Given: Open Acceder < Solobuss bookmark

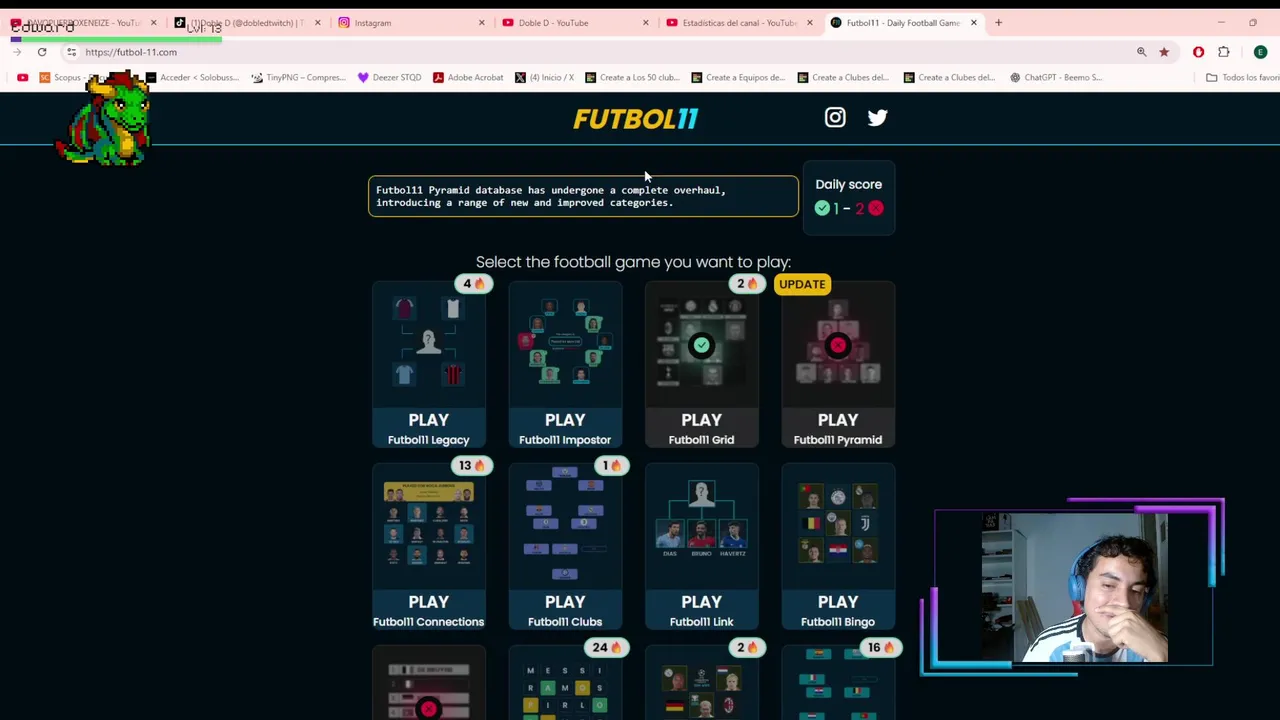Looking at the screenshot, I should 192,77.
